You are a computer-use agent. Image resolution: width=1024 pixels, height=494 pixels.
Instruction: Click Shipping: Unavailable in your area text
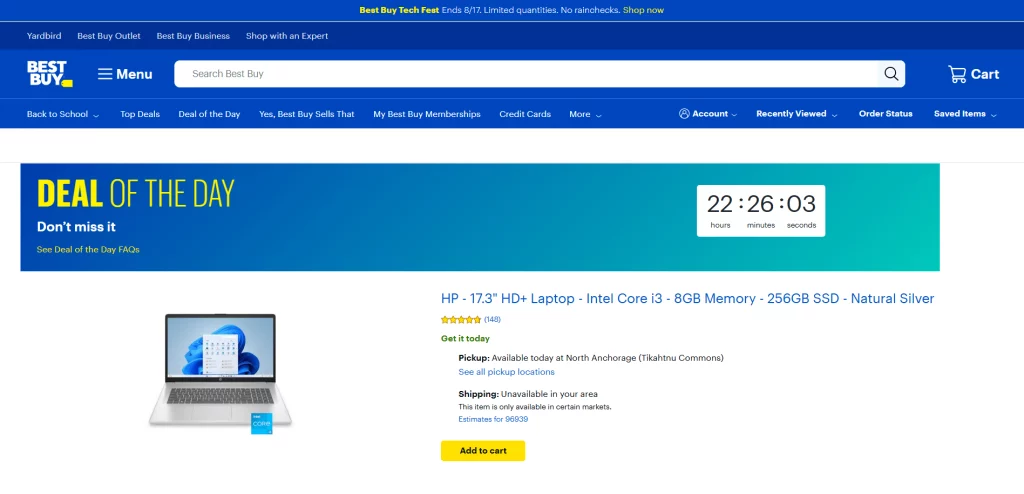(x=528, y=394)
